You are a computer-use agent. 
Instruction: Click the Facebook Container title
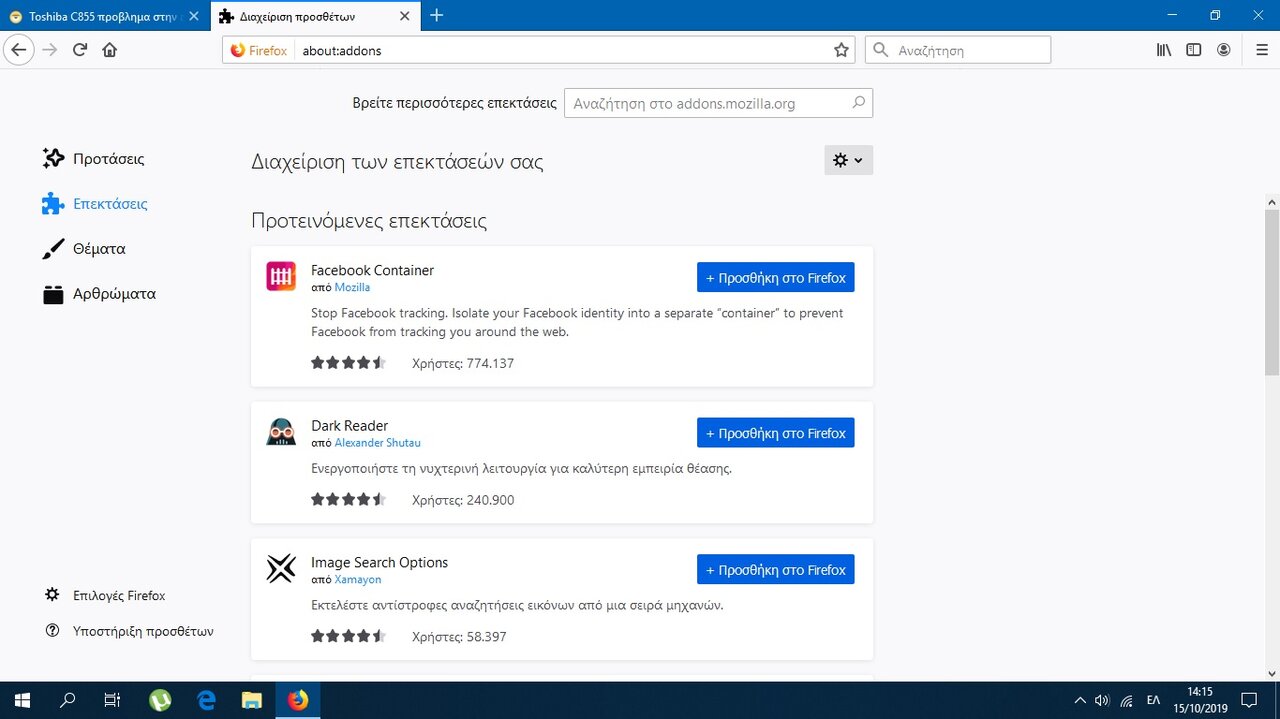(x=372, y=270)
